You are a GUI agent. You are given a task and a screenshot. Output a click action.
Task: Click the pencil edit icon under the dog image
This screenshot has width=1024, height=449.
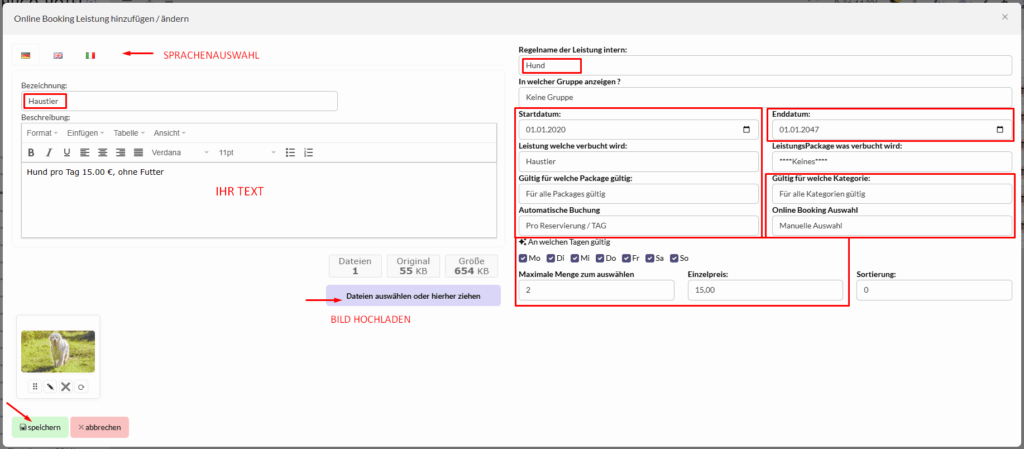(50, 386)
